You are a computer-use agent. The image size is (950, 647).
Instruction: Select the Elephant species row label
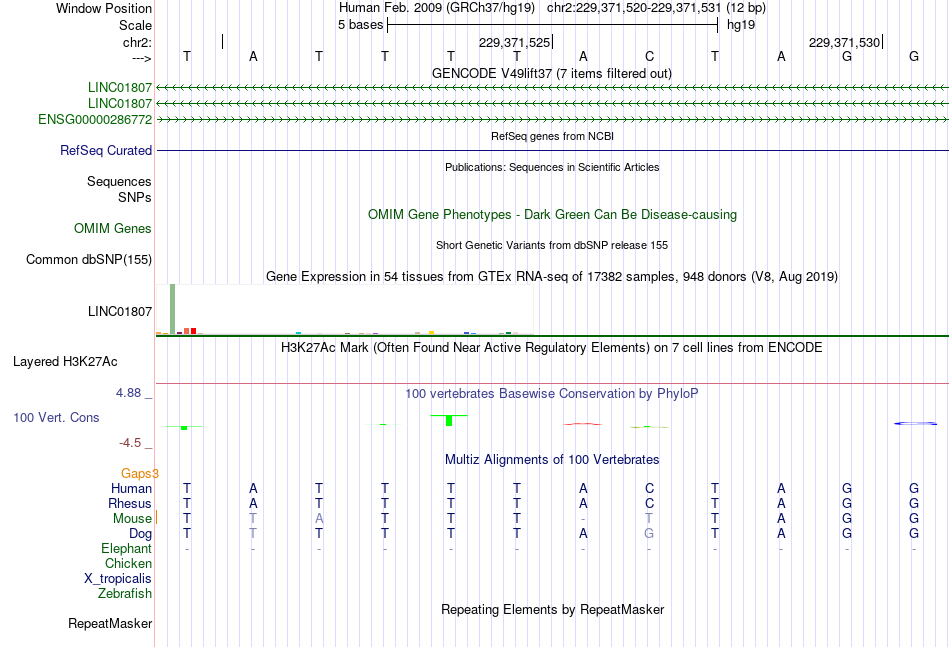[x=127, y=548]
